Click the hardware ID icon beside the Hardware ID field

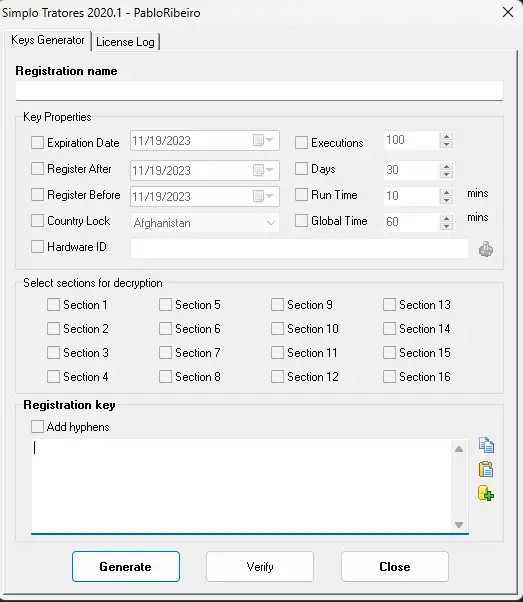pos(486,249)
